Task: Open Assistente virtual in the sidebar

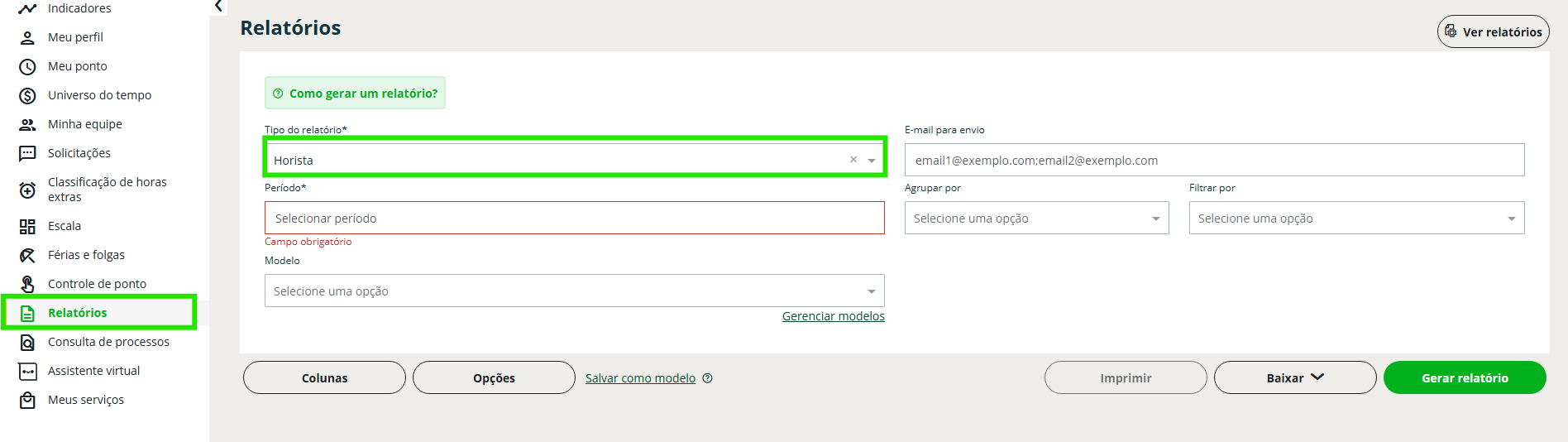Action: pos(93,371)
